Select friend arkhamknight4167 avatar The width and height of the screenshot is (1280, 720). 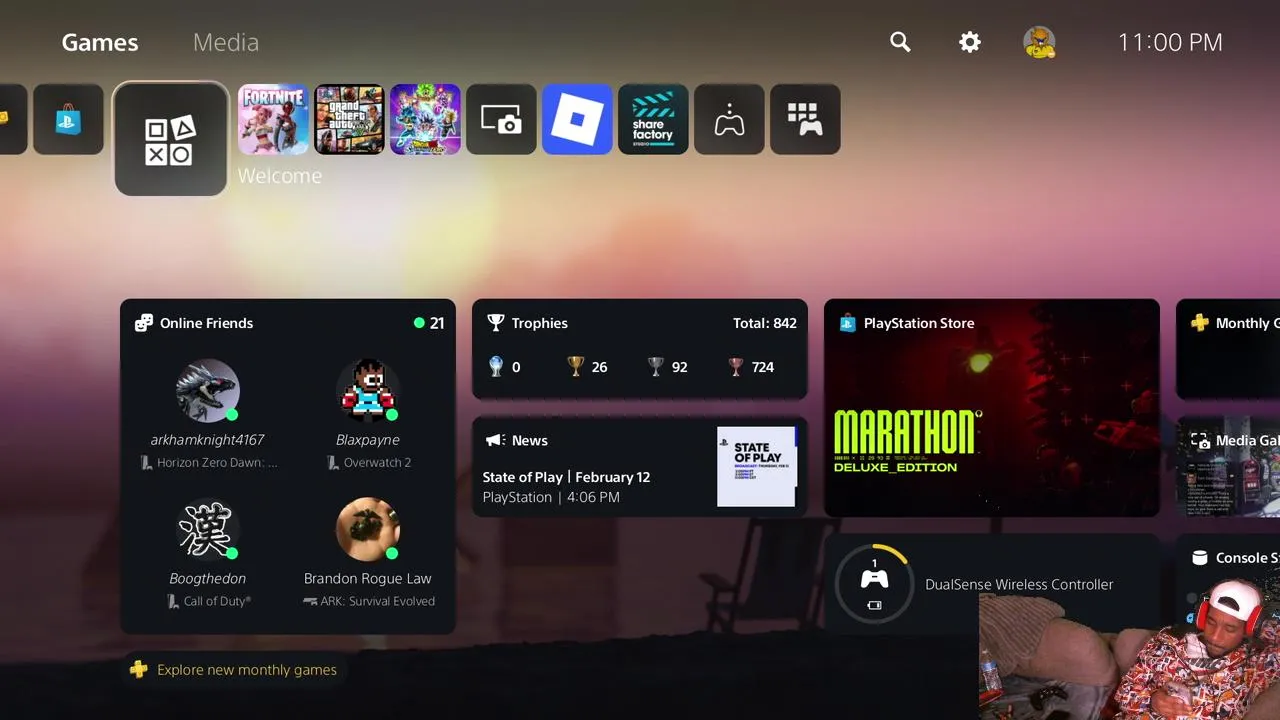(x=208, y=391)
